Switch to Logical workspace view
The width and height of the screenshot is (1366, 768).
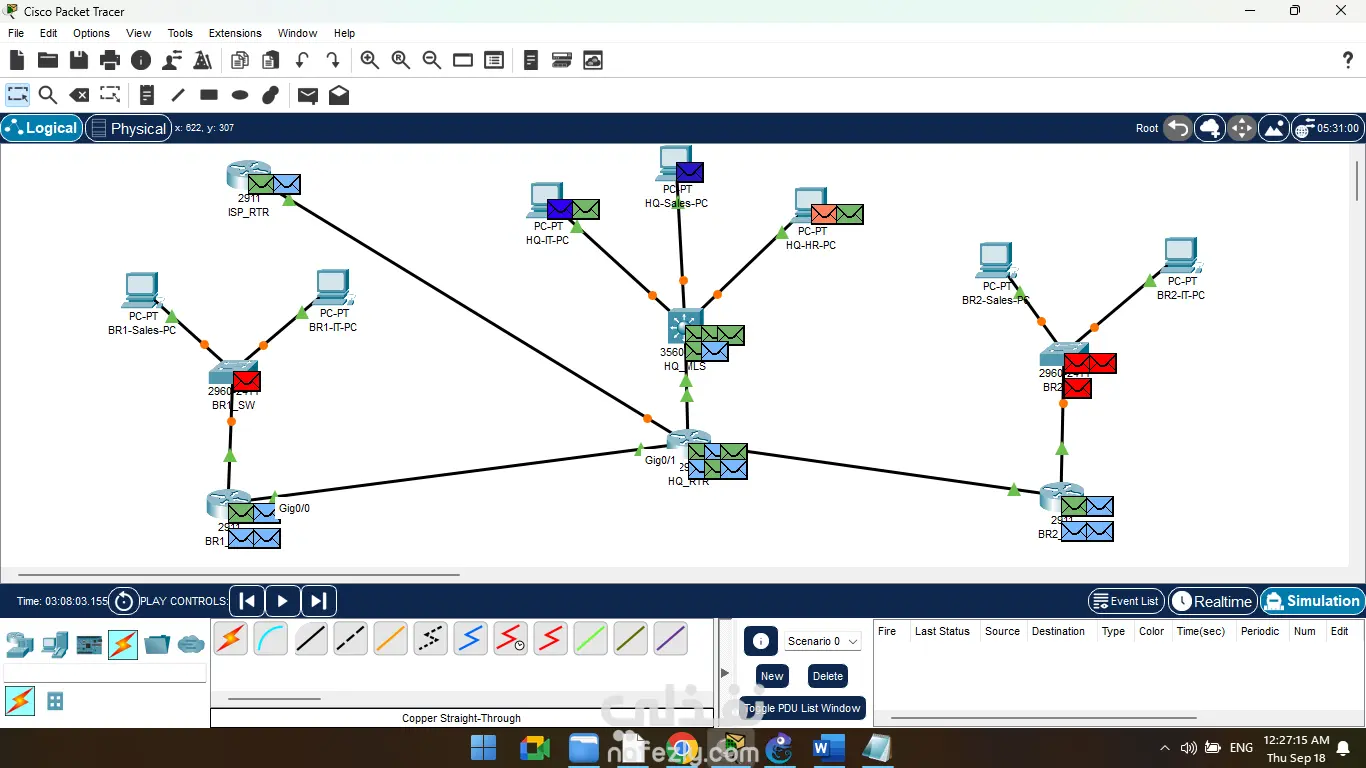(41, 128)
